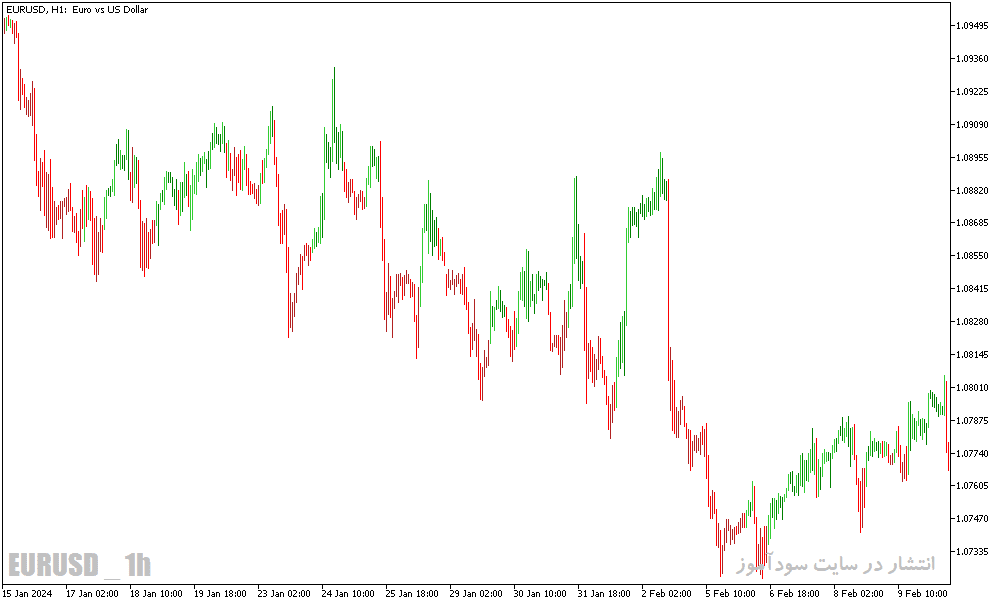Select the 15 Jan 2024 date label
1003x605 pixels.
point(28,593)
